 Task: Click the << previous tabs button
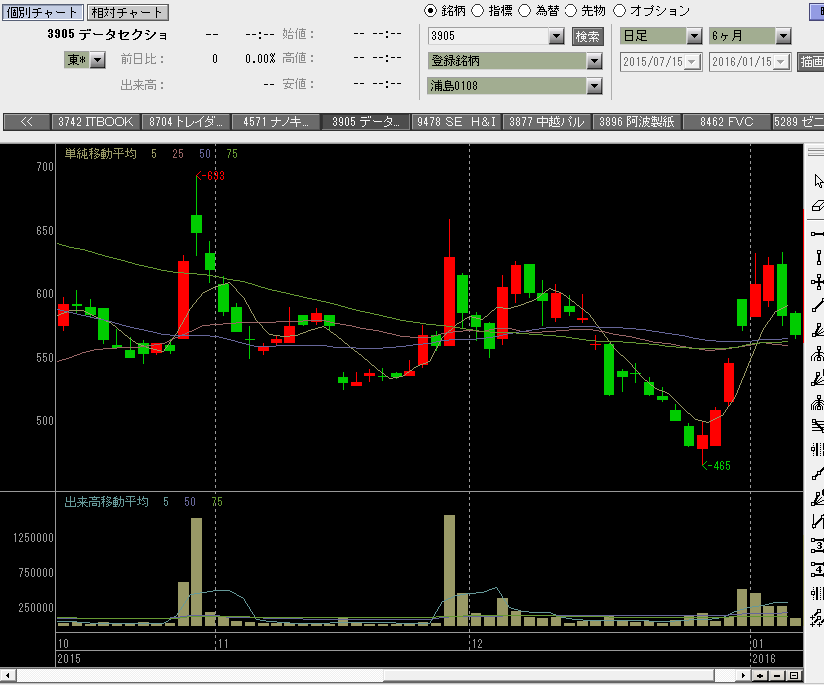pyautogui.click(x=26, y=122)
